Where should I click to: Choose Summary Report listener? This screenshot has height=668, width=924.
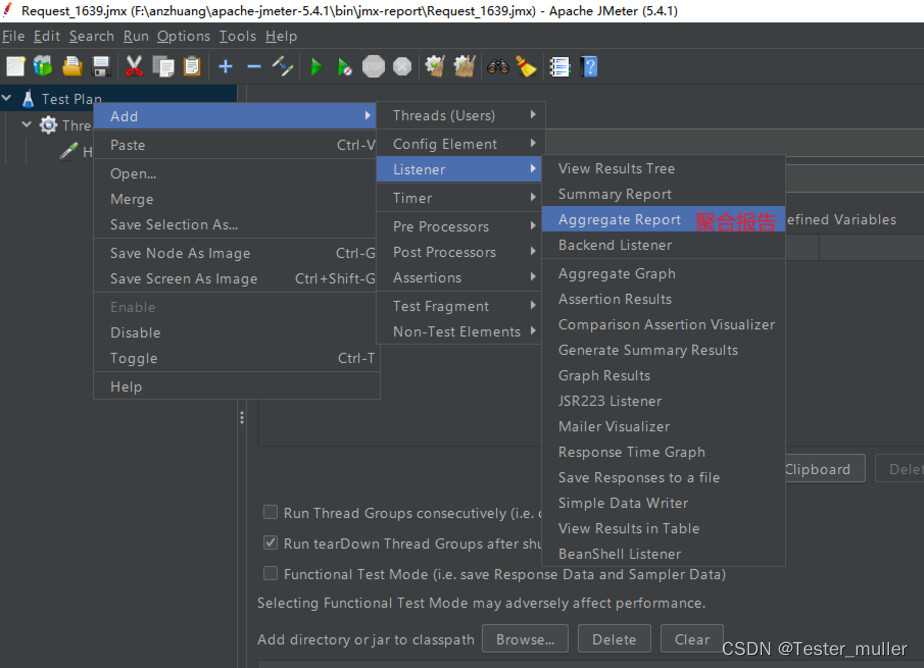pyautogui.click(x=664, y=194)
